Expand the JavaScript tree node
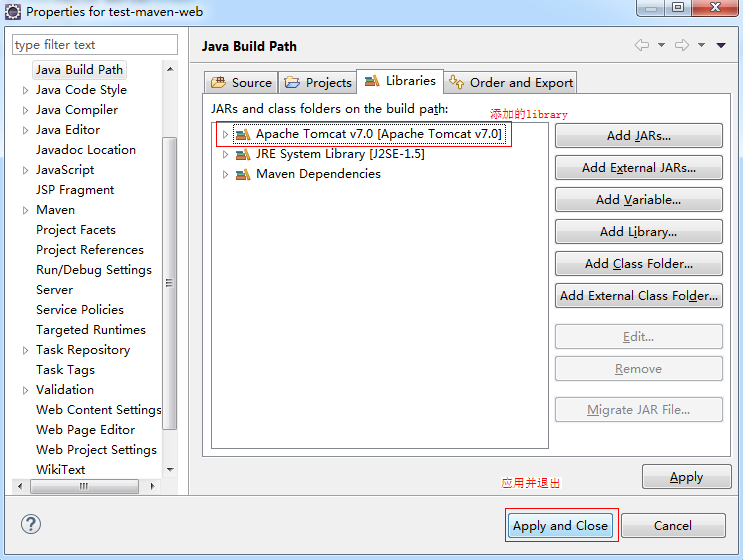Viewport: 743px width, 560px height. (25, 170)
